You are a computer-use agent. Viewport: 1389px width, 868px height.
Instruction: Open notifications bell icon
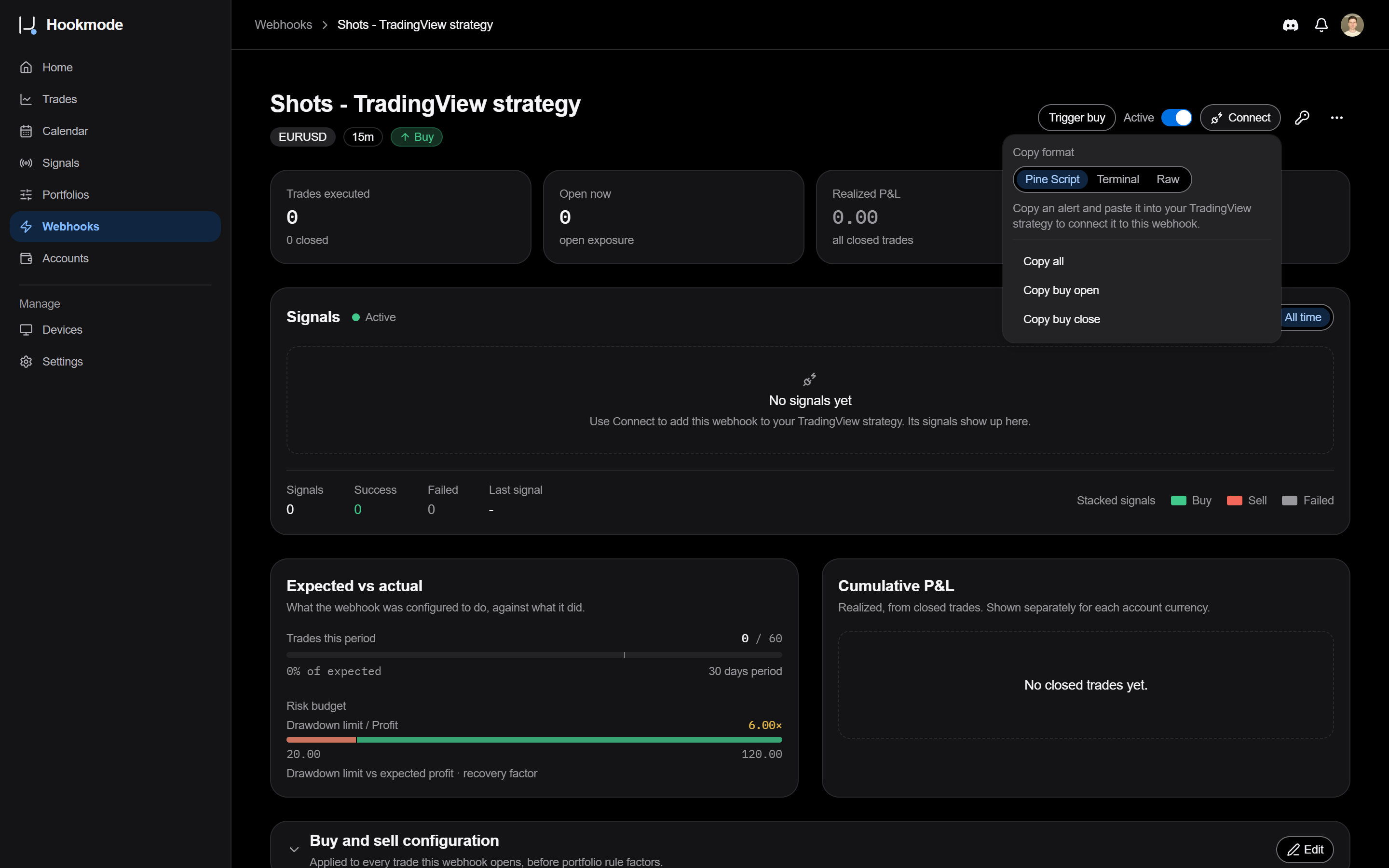[1321, 25]
